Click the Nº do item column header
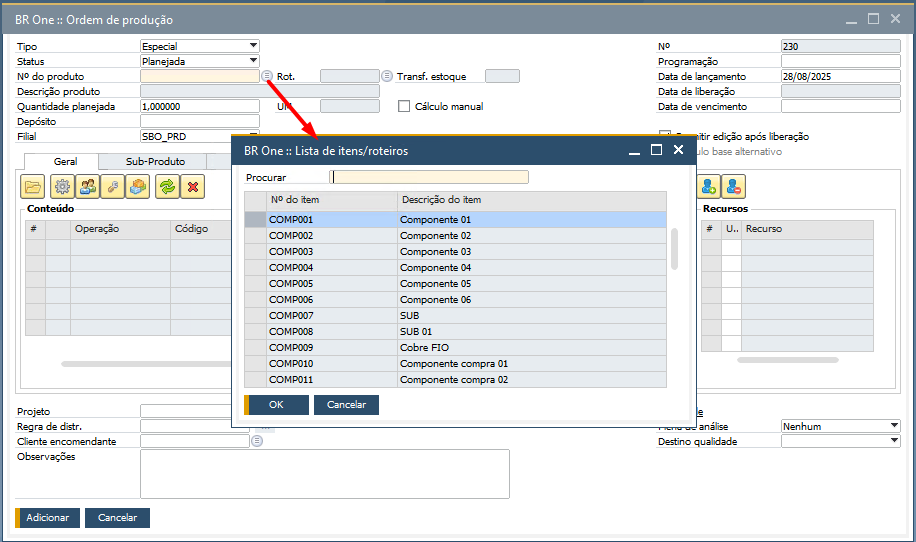 pos(332,200)
